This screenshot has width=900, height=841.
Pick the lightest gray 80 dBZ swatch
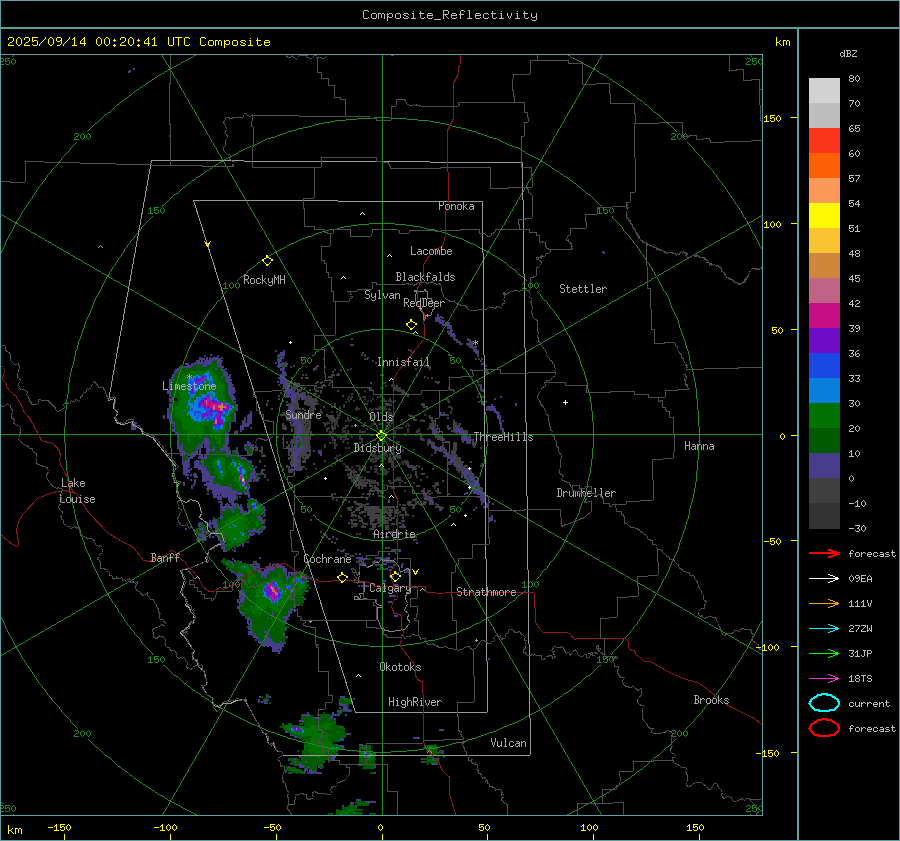824,90
